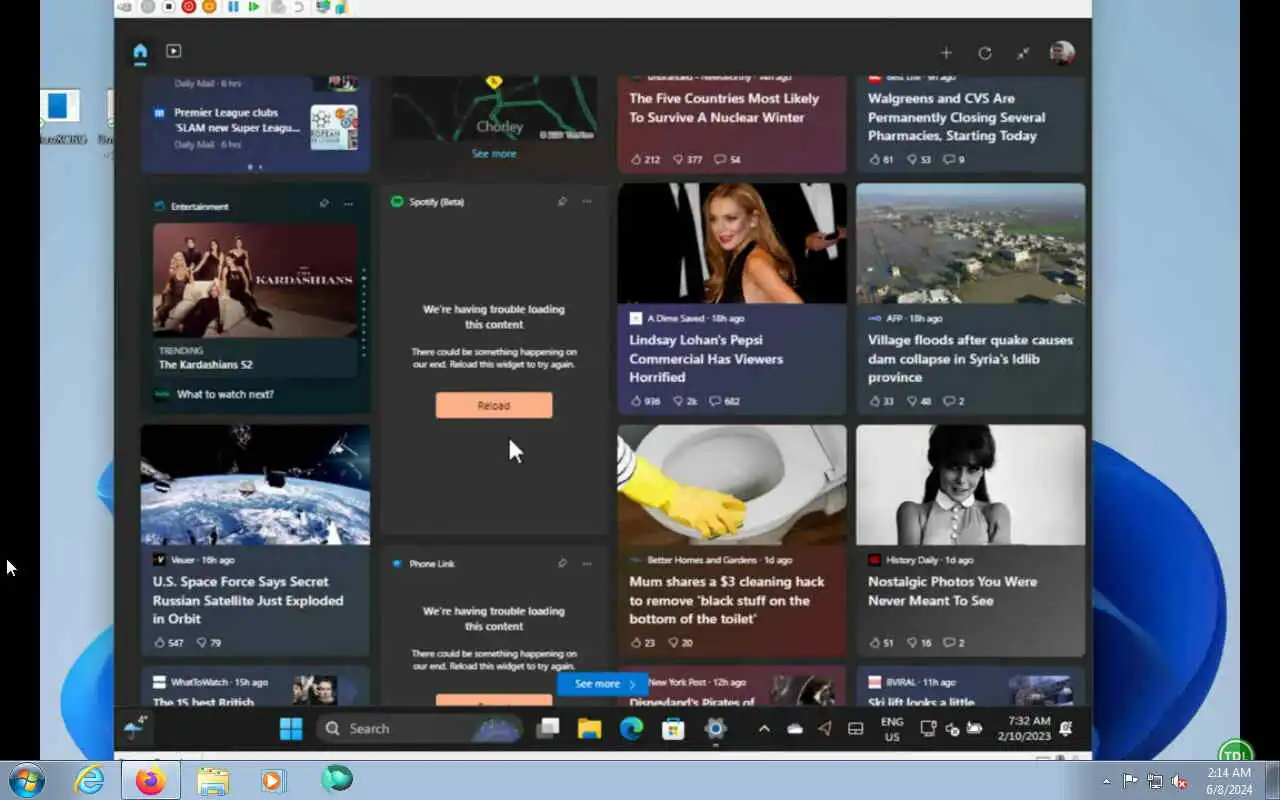The height and width of the screenshot is (800, 1280).
Task: Refresh the widgets feed
Action: pyautogui.click(x=985, y=53)
